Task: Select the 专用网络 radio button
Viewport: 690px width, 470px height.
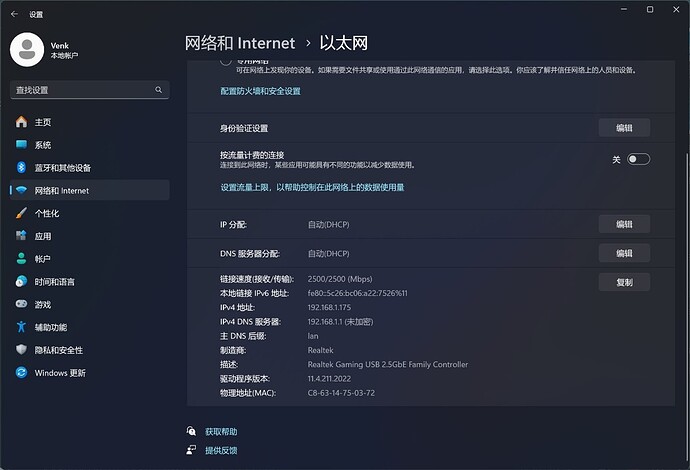Action: click(226, 61)
